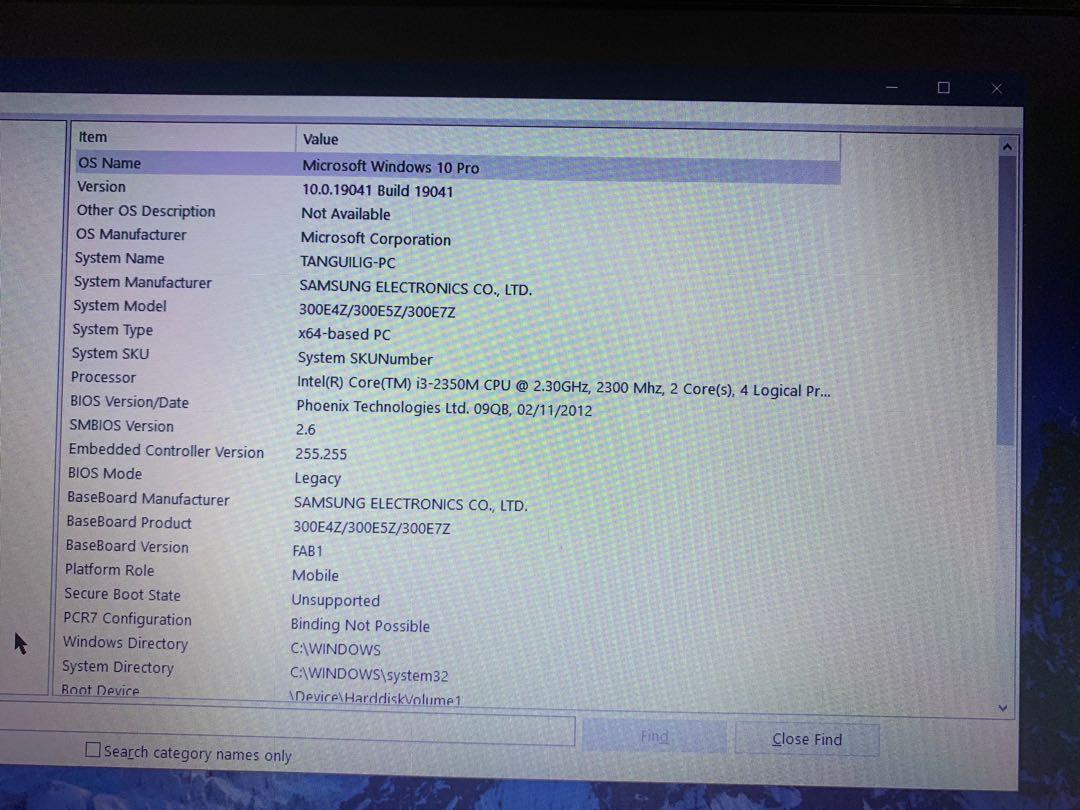Viewport: 1080px width, 810px height.
Task: Click the 'x64-based PC' value
Action: coord(344,335)
